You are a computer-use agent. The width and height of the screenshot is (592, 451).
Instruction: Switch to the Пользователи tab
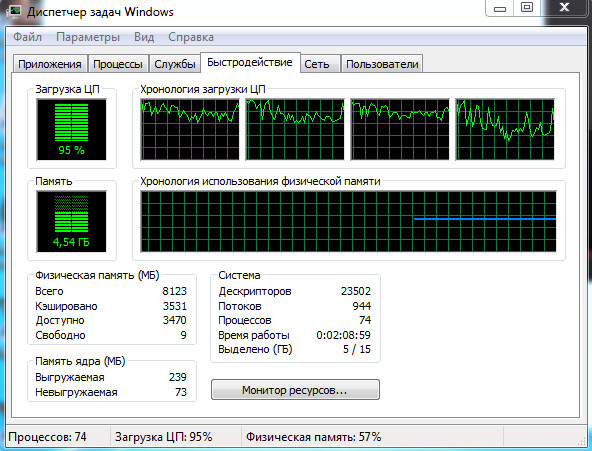(382, 64)
